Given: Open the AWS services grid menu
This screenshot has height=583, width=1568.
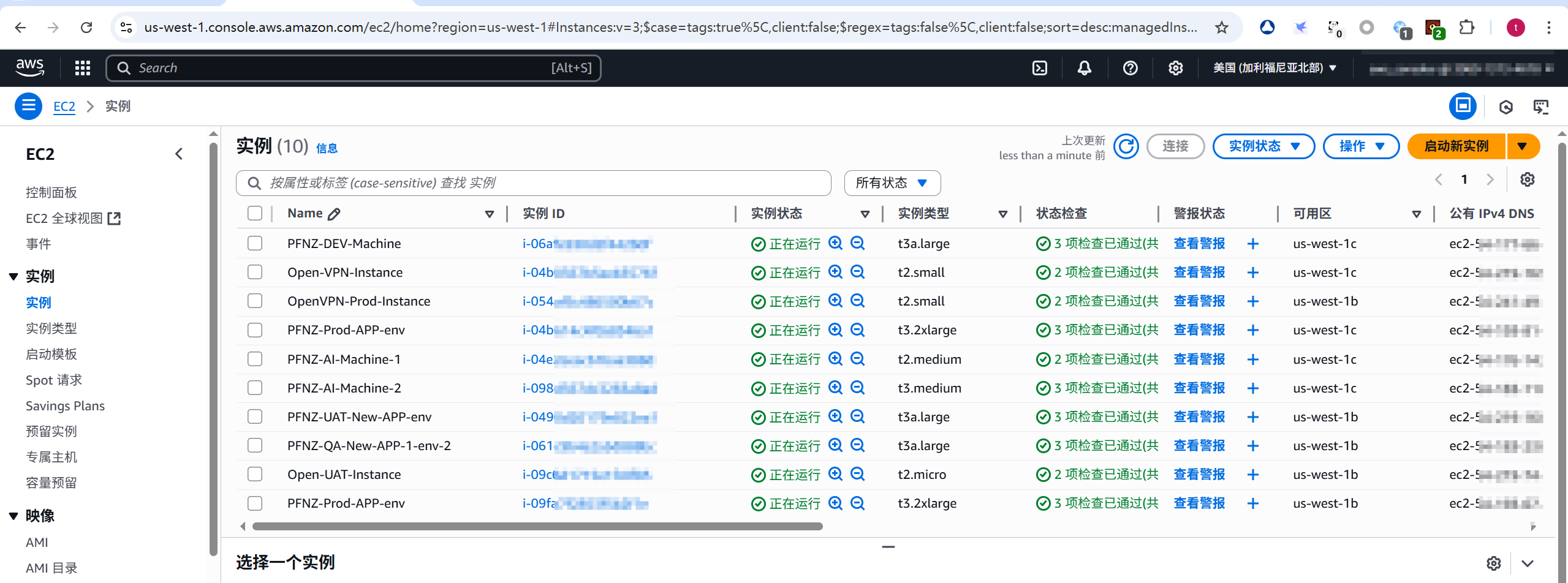Looking at the screenshot, I should point(83,68).
